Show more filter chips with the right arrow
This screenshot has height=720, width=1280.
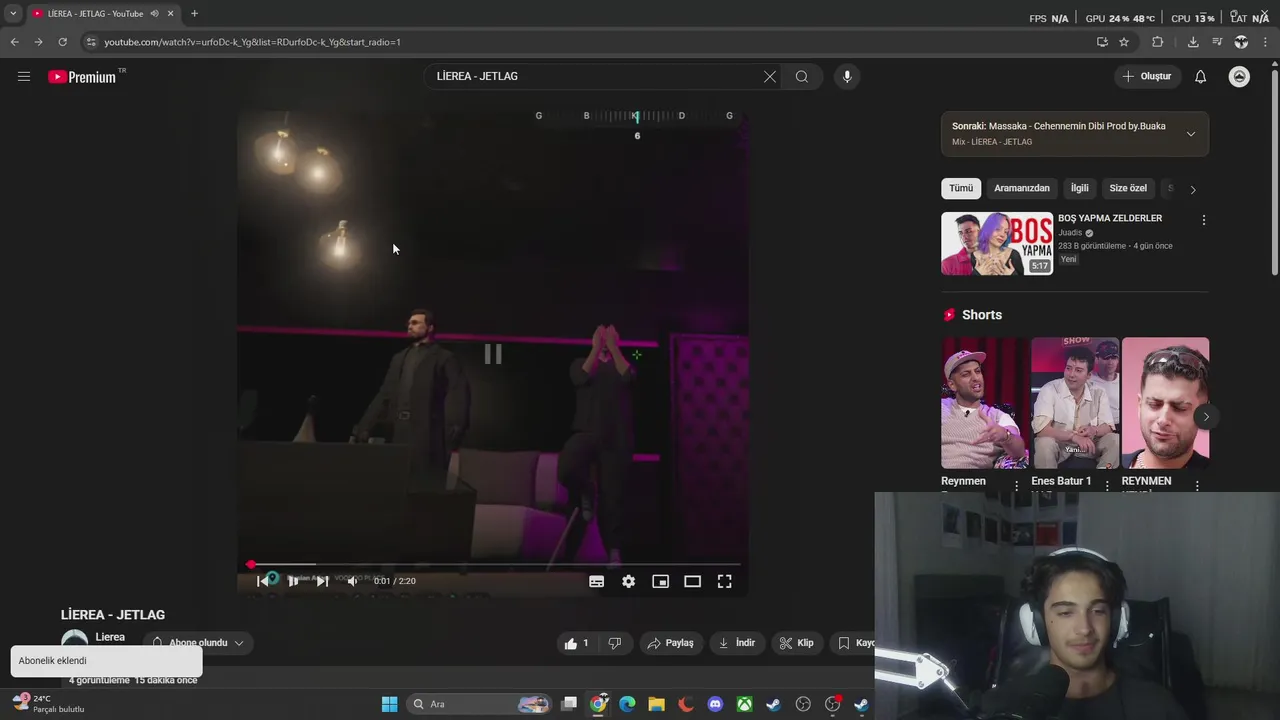(1192, 189)
